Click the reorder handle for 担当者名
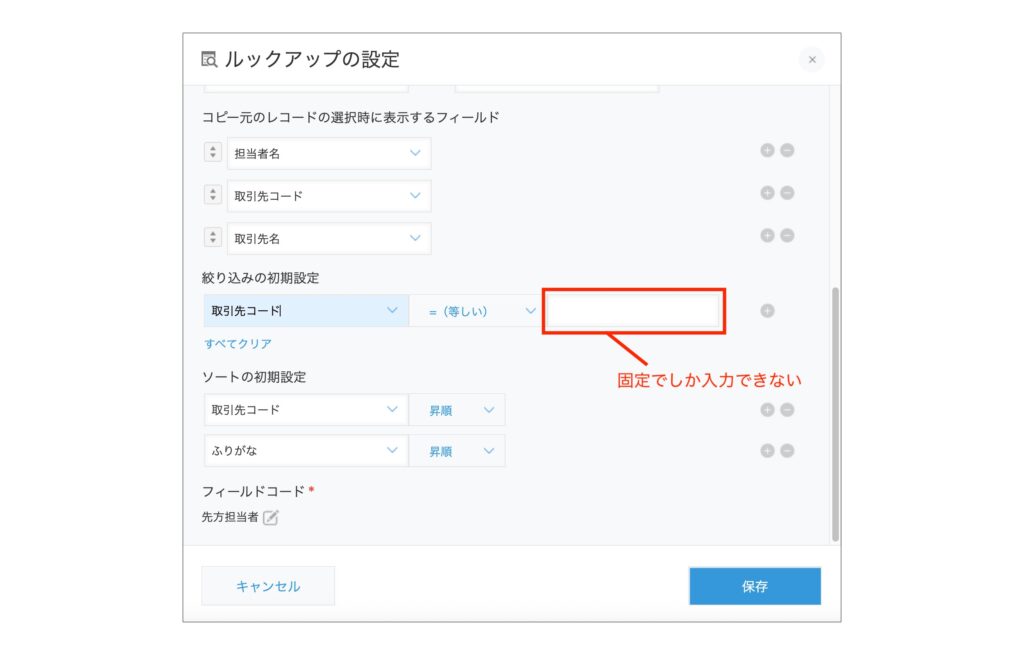 tap(213, 152)
